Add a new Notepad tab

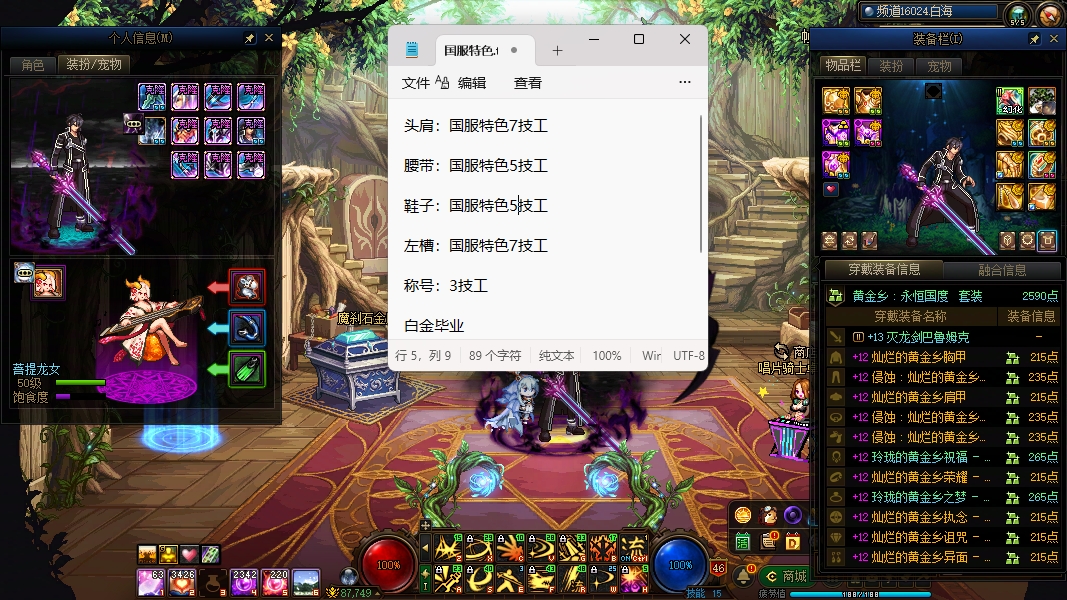pyautogui.click(x=558, y=50)
